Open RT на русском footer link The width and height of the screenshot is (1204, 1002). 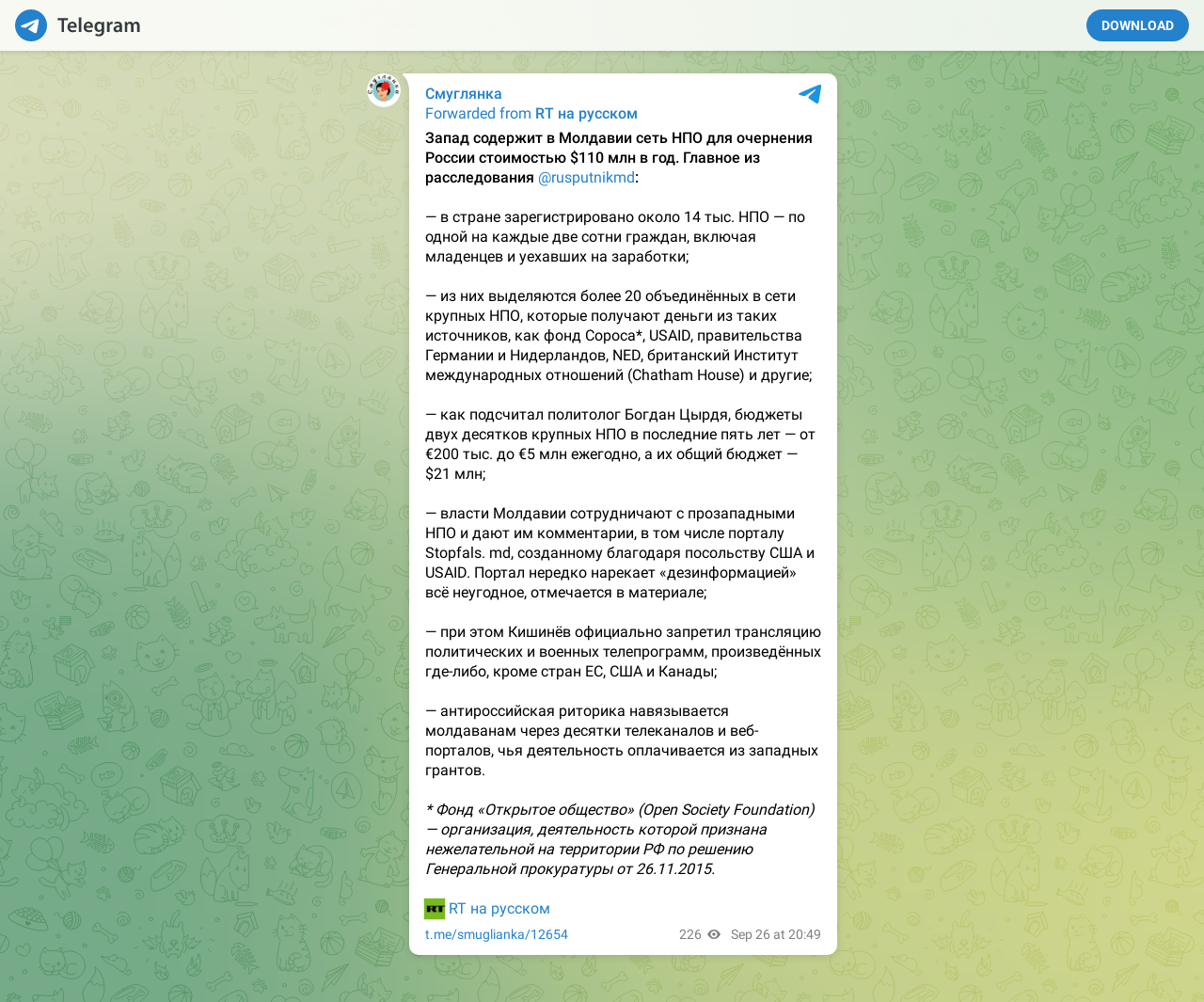[499, 909]
